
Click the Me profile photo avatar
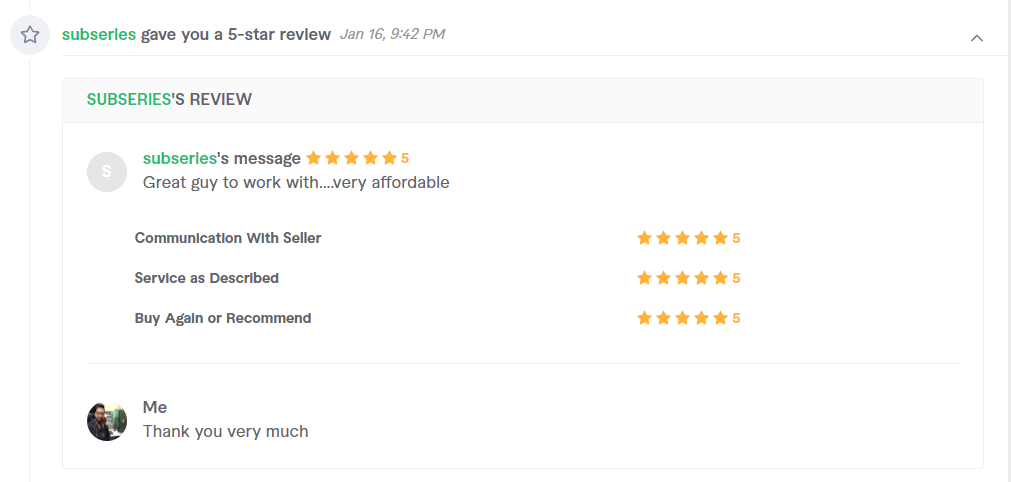(107, 421)
